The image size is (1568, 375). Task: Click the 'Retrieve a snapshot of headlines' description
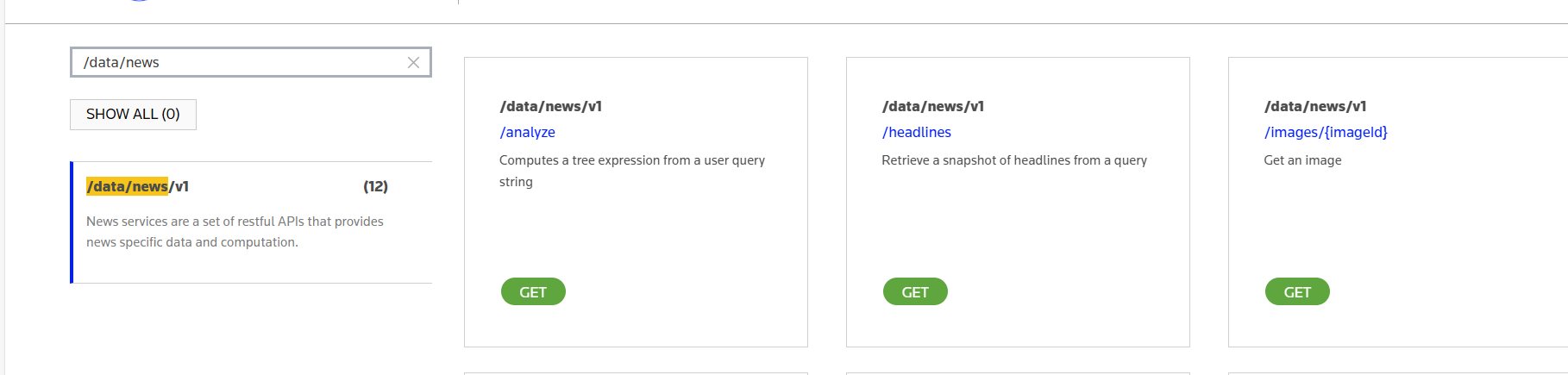click(x=1014, y=160)
